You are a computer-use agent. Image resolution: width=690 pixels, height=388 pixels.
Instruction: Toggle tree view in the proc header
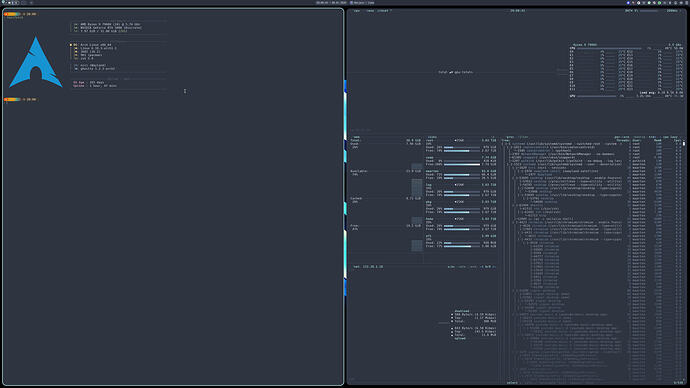[652, 137]
